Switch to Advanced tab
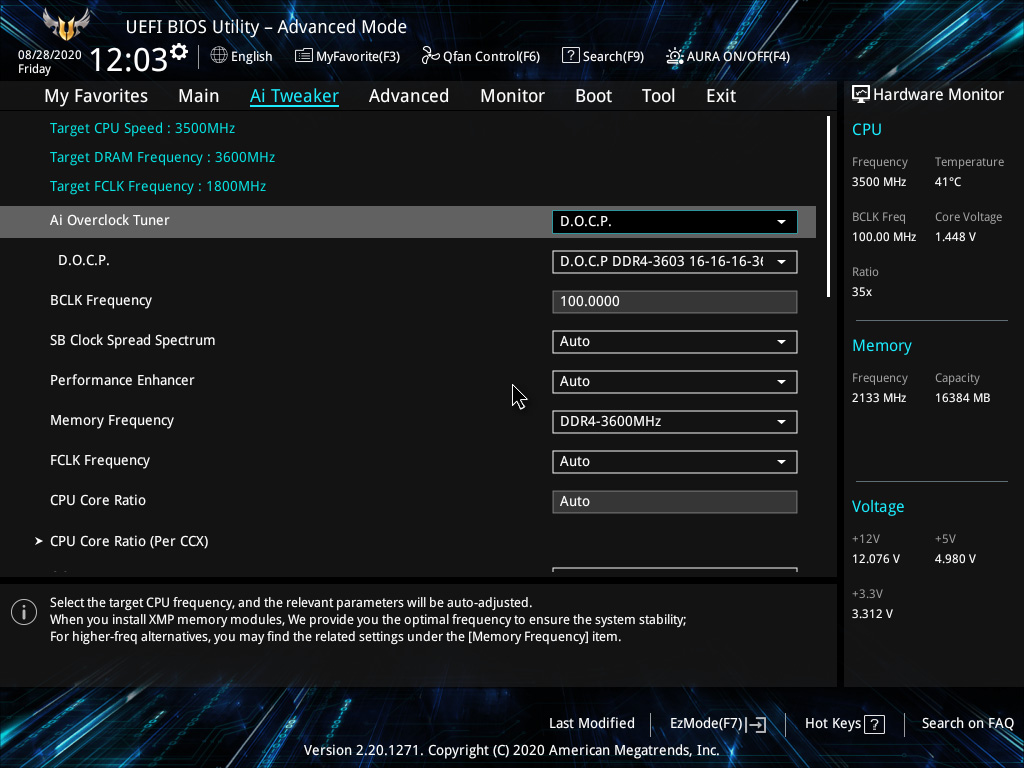Screen dimensions: 1024x768 (409, 96)
